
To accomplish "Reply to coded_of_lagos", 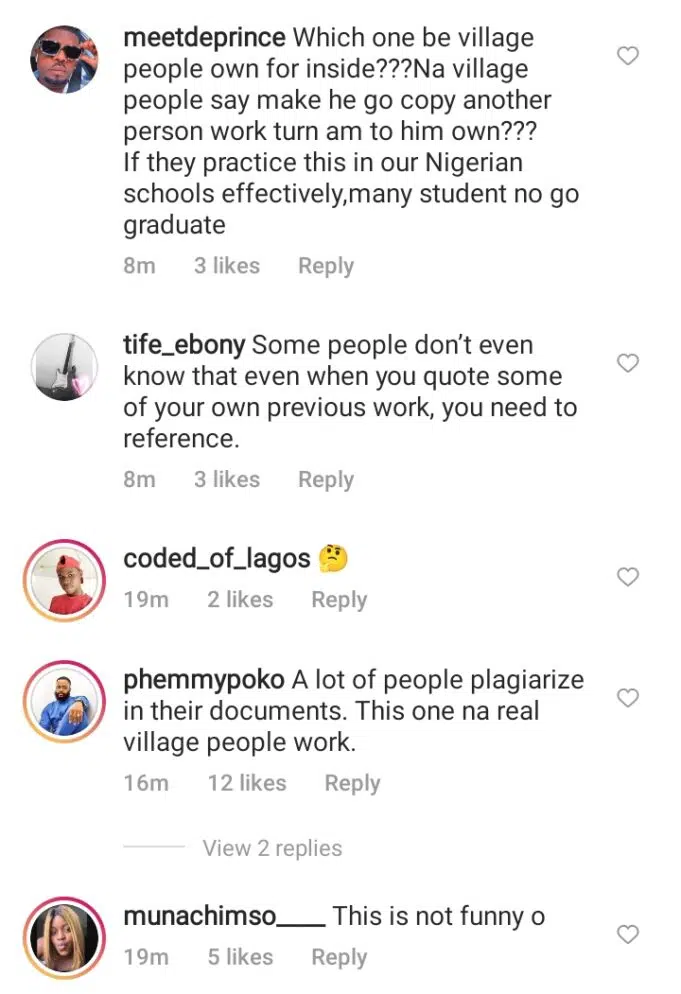I will coord(339,600).
